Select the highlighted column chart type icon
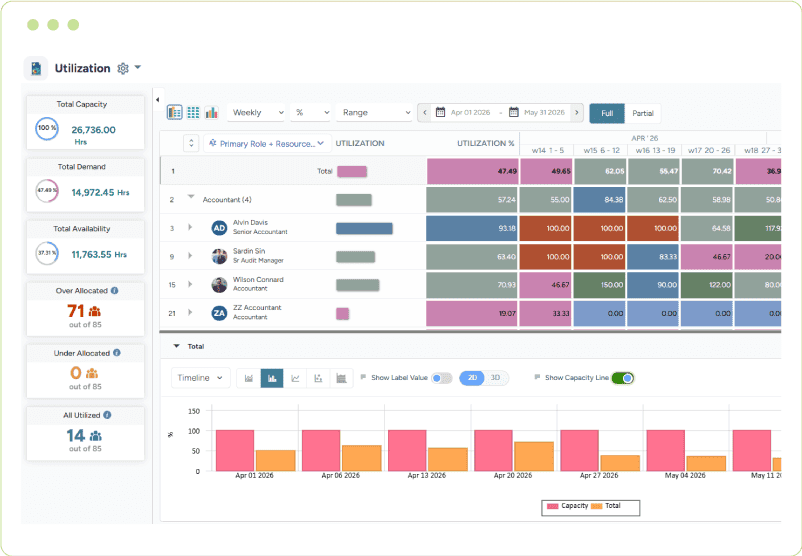The width and height of the screenshot is (802, 556). point(272,379)
